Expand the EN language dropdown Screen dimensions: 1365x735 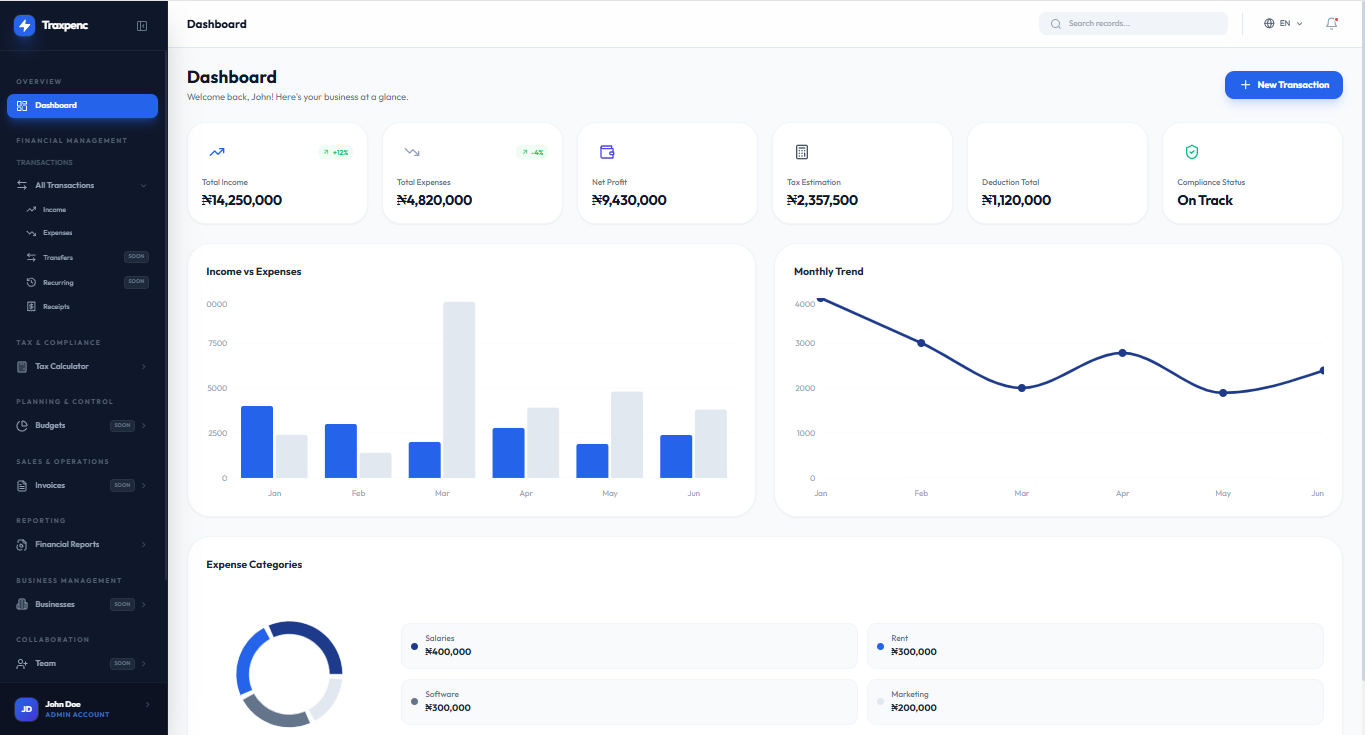click(x=1283, y=23)
